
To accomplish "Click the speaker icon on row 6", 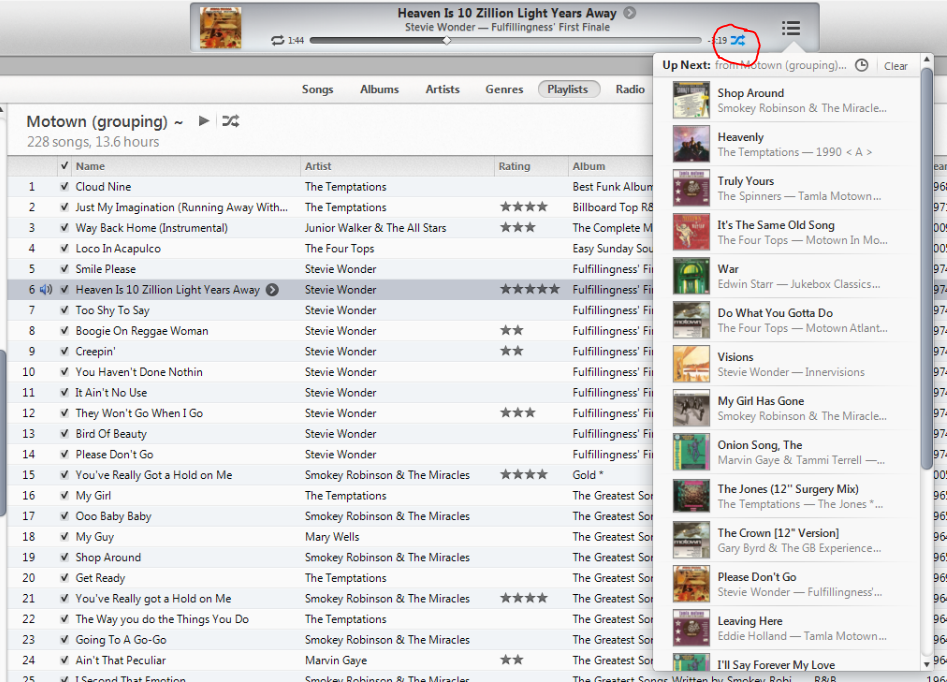I will 46,290.
